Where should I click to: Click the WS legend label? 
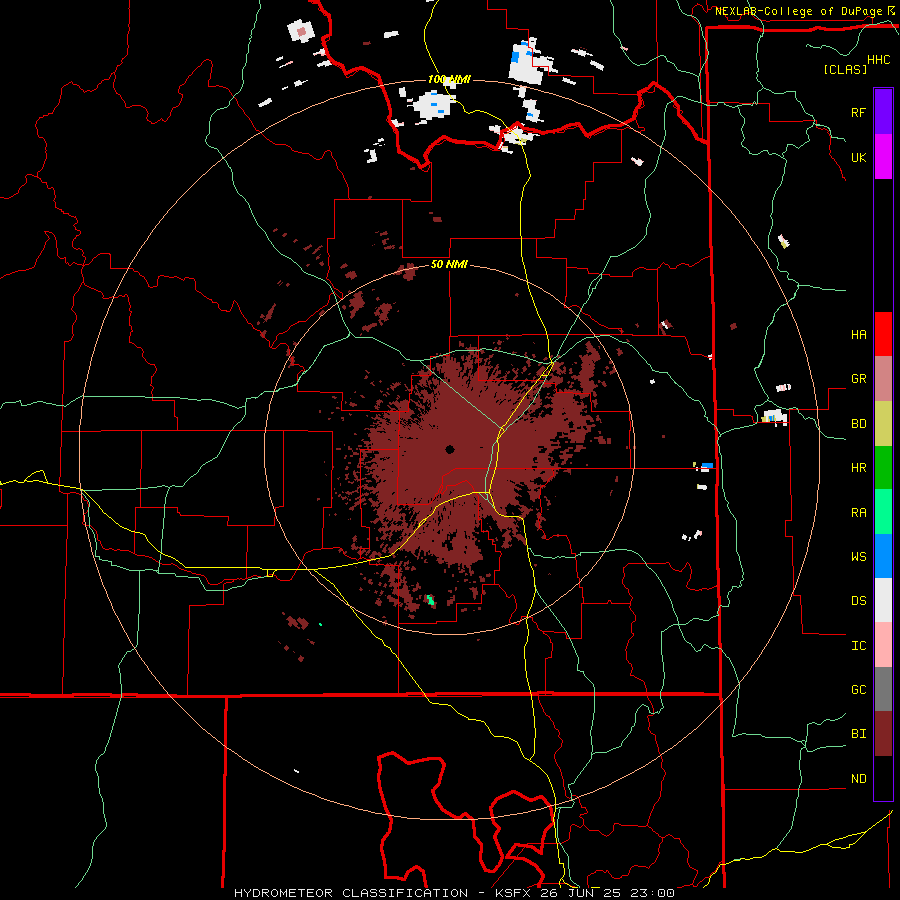[858, 556]
